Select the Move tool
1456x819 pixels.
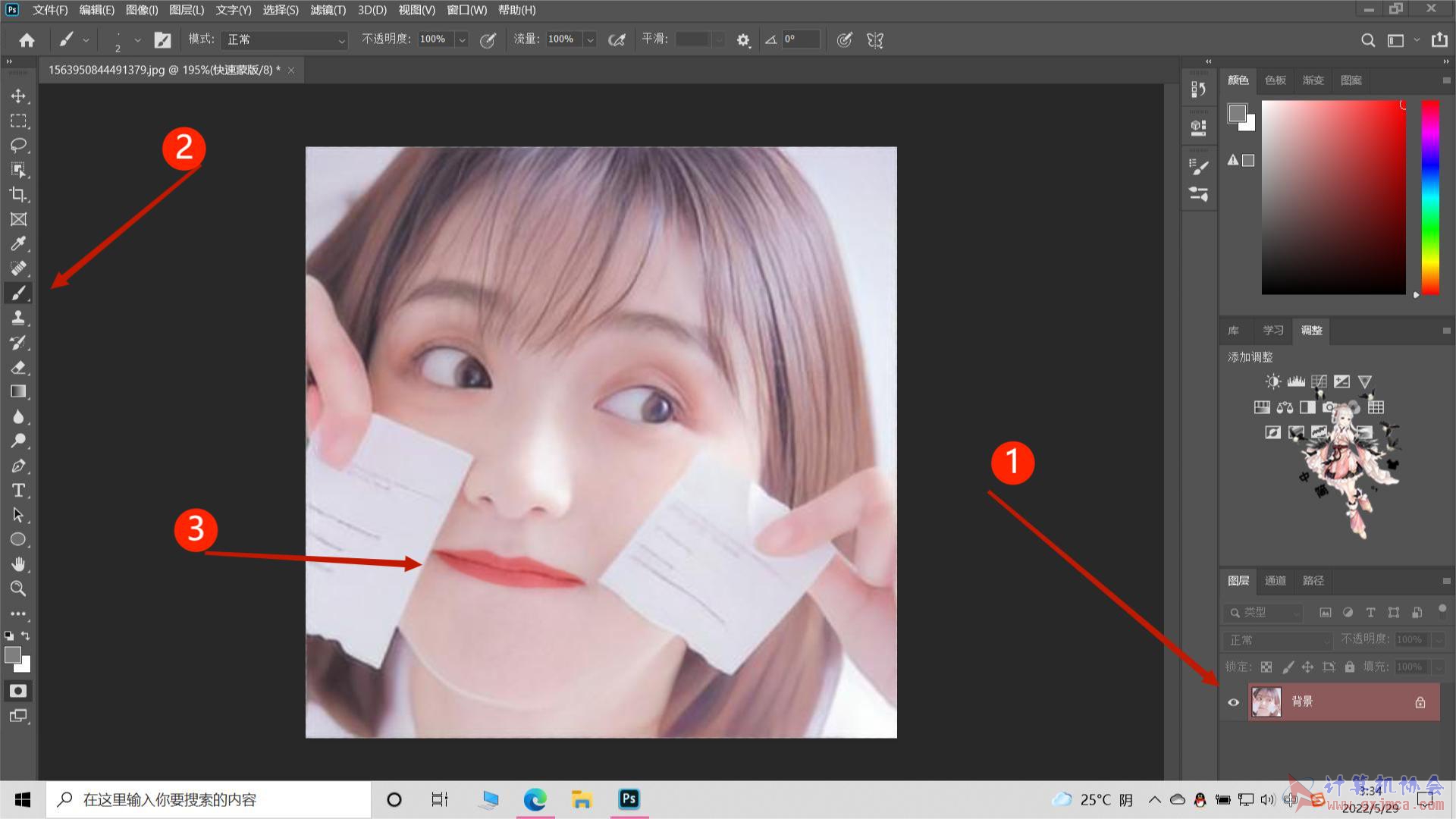point(18,96)
